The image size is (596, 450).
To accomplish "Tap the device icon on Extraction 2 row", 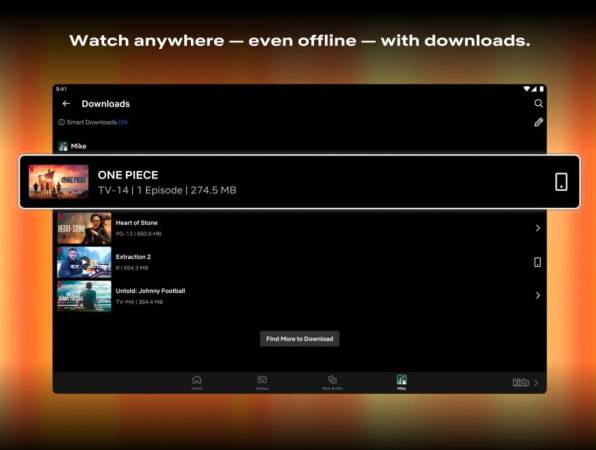I will [537, 262].
